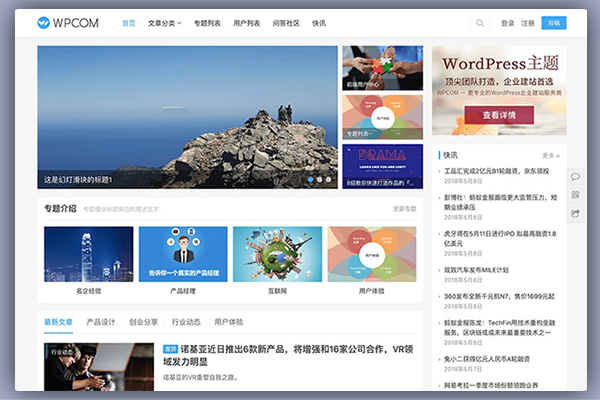Image resolution: width=600 pixels, height=400 pixels.
Task: Open the puzzle hands thumbnail
Action: pyautogui.click(x=382, y=68)
